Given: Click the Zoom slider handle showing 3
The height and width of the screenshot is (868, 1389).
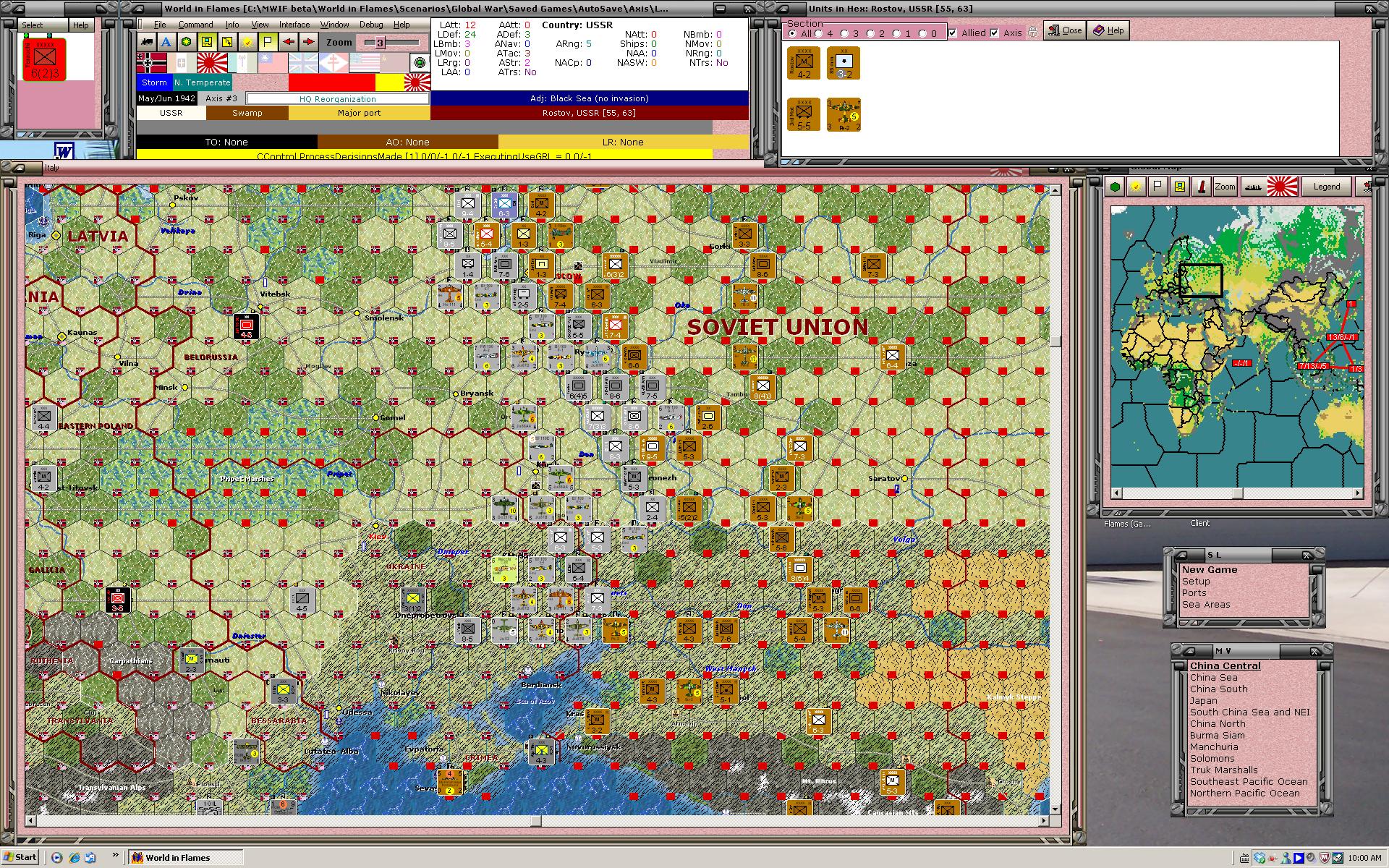Looking at the screenshot, I should (x=381, y=42).
